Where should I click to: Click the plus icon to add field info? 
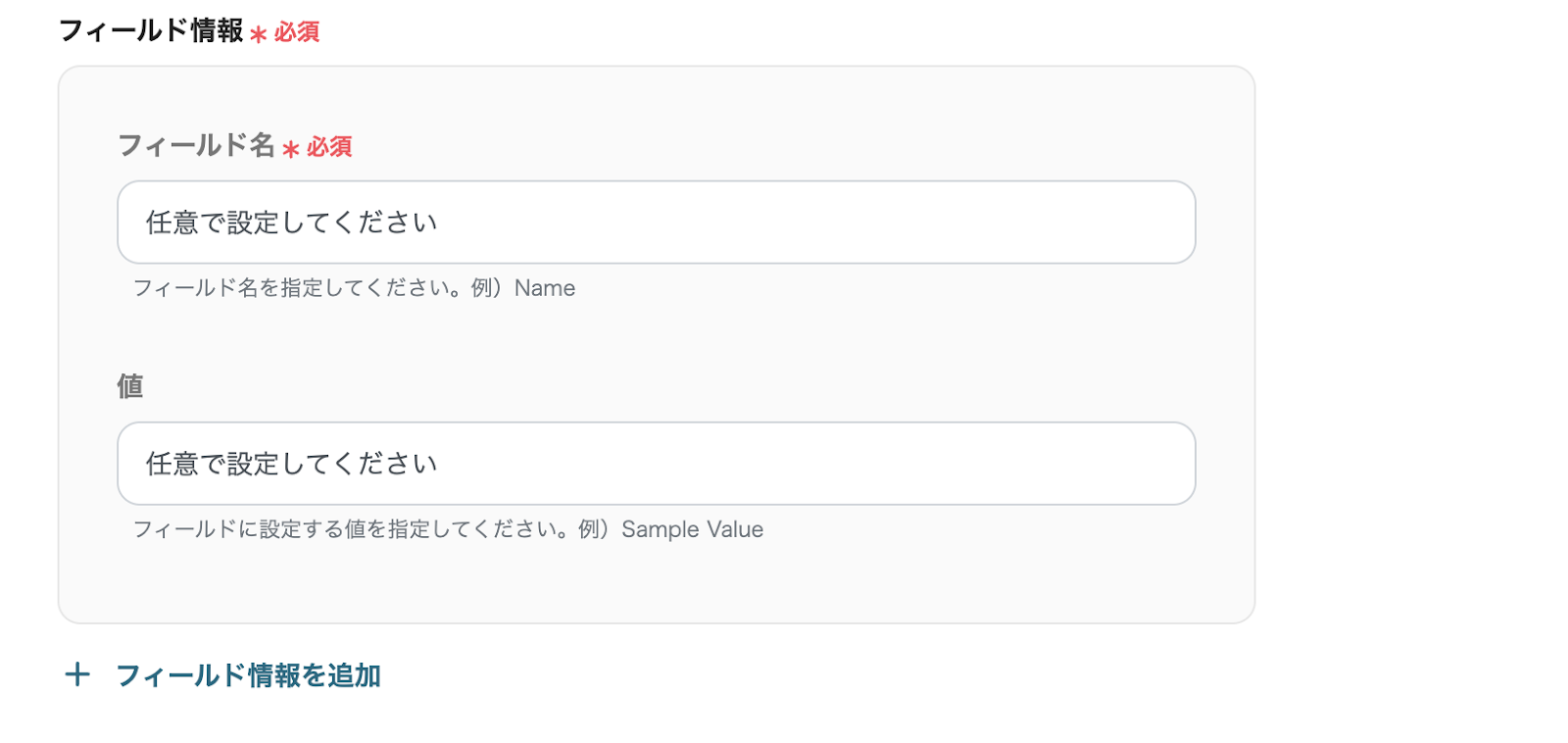click(x=76, y=674)
